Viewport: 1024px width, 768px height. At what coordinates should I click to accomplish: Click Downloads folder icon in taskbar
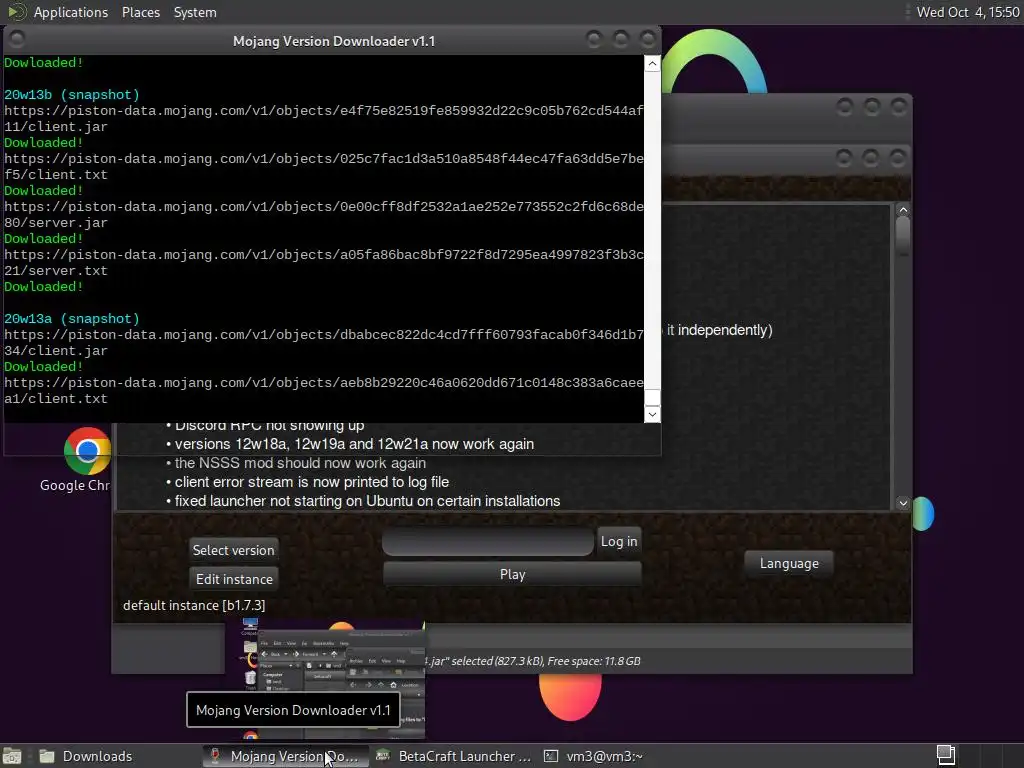[46, 756]
